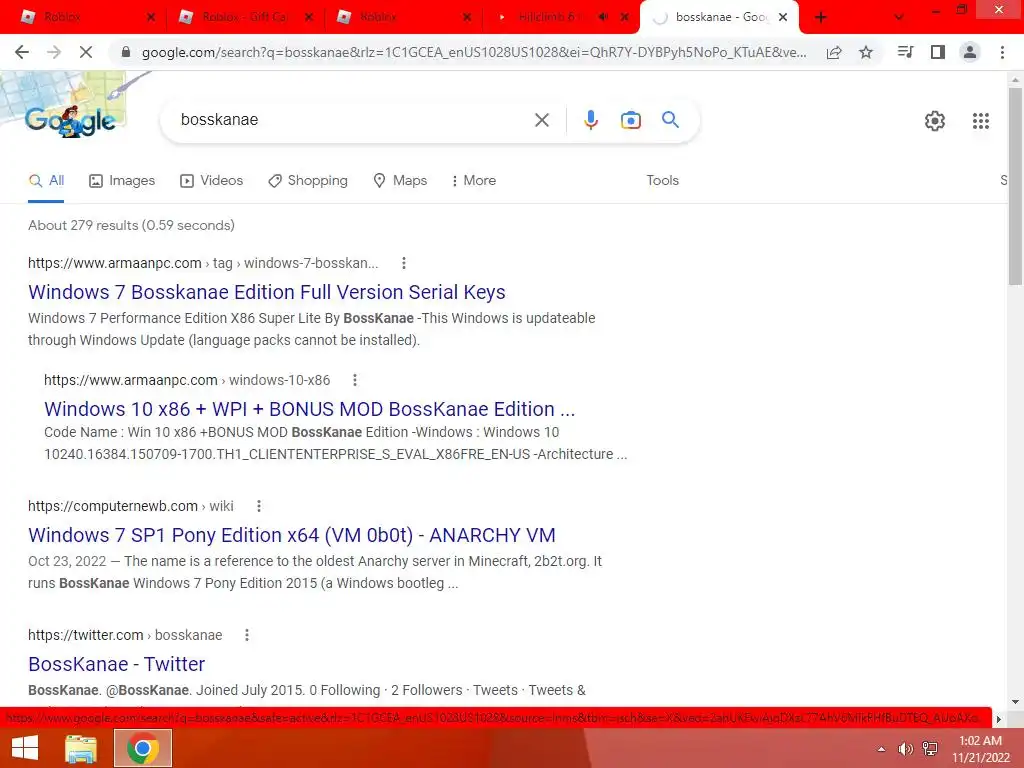Screen dimensions: 1024x768
Task: Open the media control button in toolbar
Action: pos(905,52)
